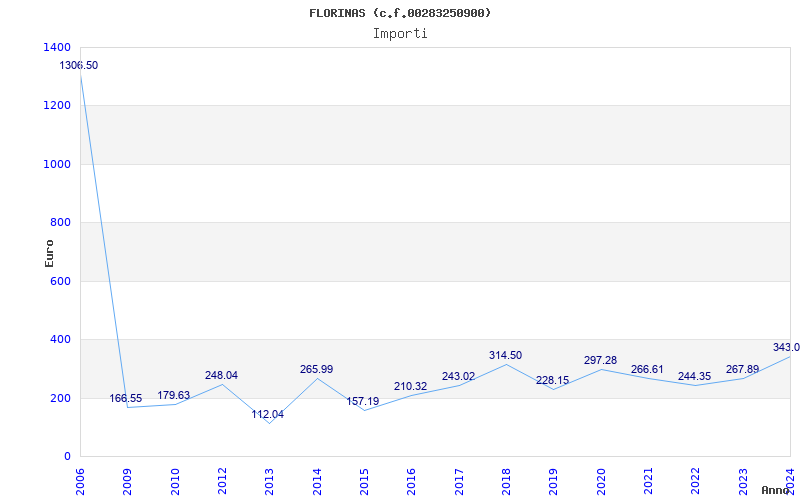800x500 pixels.
Task: Click the 400 y-axis tick label
Action: 61,339
